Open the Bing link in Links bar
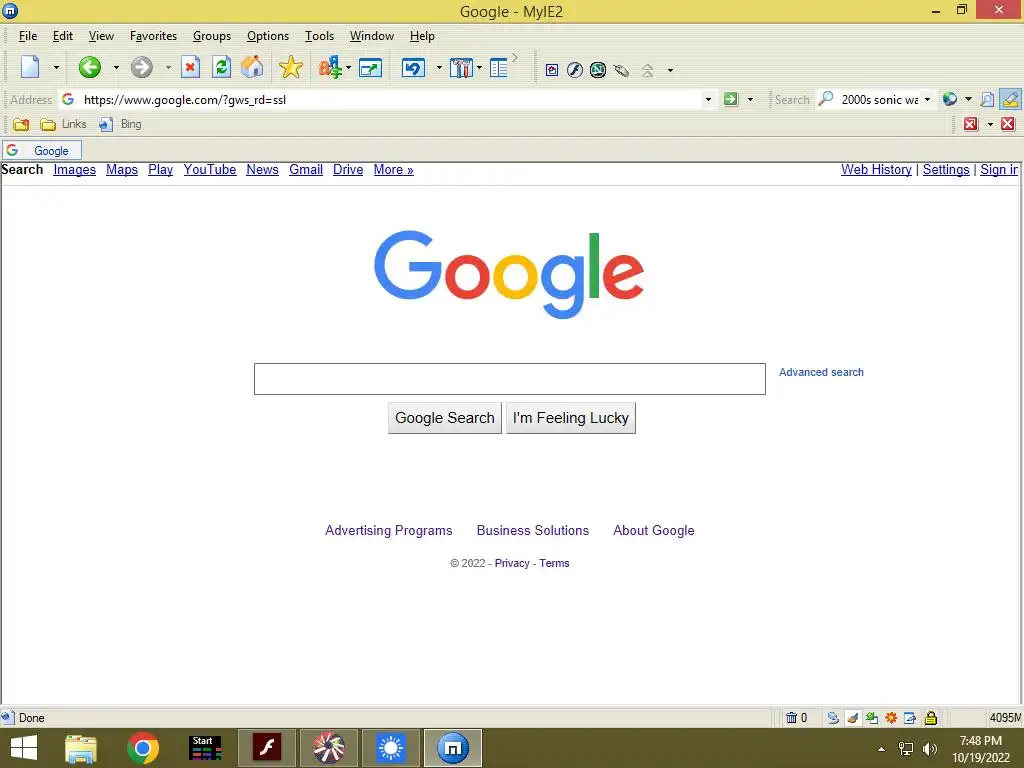The image size is (1024, 768). pyautogui.click(x=121, y=124)
